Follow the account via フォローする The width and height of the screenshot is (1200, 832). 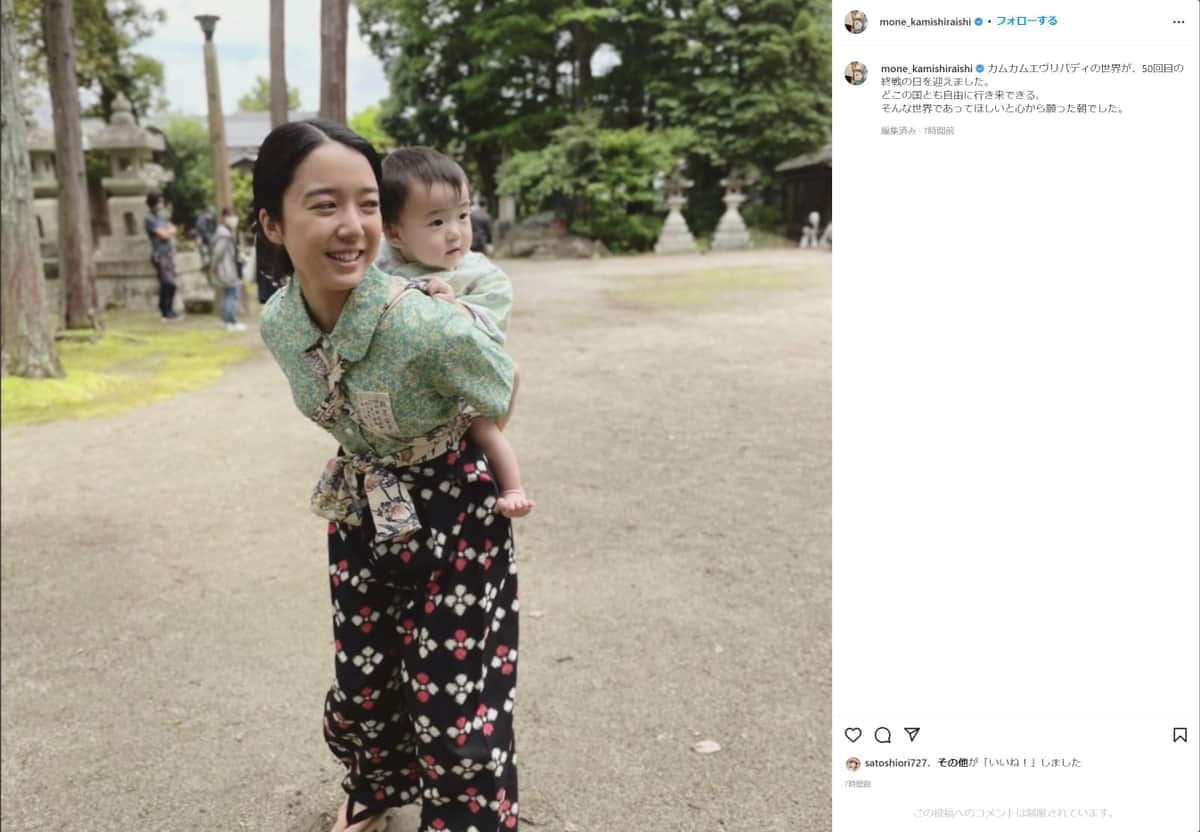(1026, 21)
